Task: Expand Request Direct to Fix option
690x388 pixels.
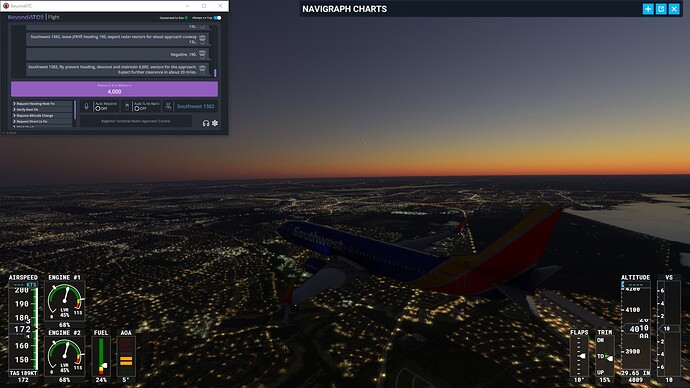Action: coord(42,121)
